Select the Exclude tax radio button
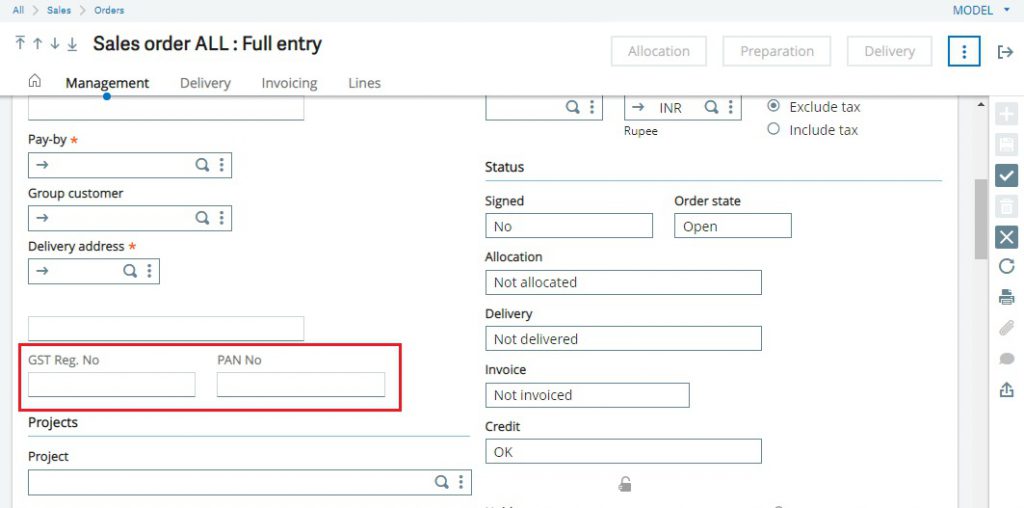The width and height of the screenshot is (1024, 508). click(x=774, y=106)
